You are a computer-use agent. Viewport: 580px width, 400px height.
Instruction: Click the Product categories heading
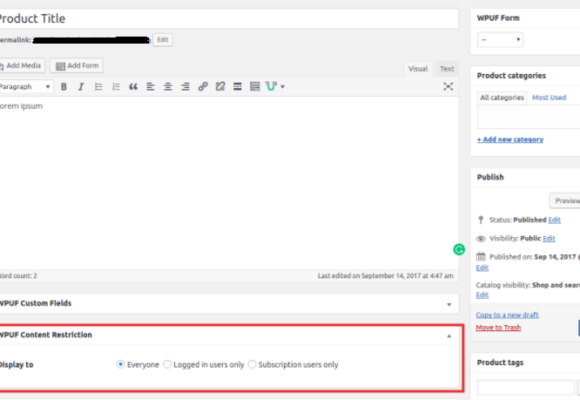pyautogui.click(x=511, y=75)
